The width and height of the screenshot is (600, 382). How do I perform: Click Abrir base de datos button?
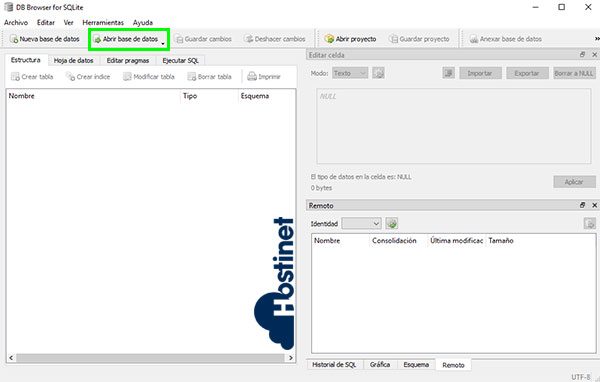click(x=126, y=39)
